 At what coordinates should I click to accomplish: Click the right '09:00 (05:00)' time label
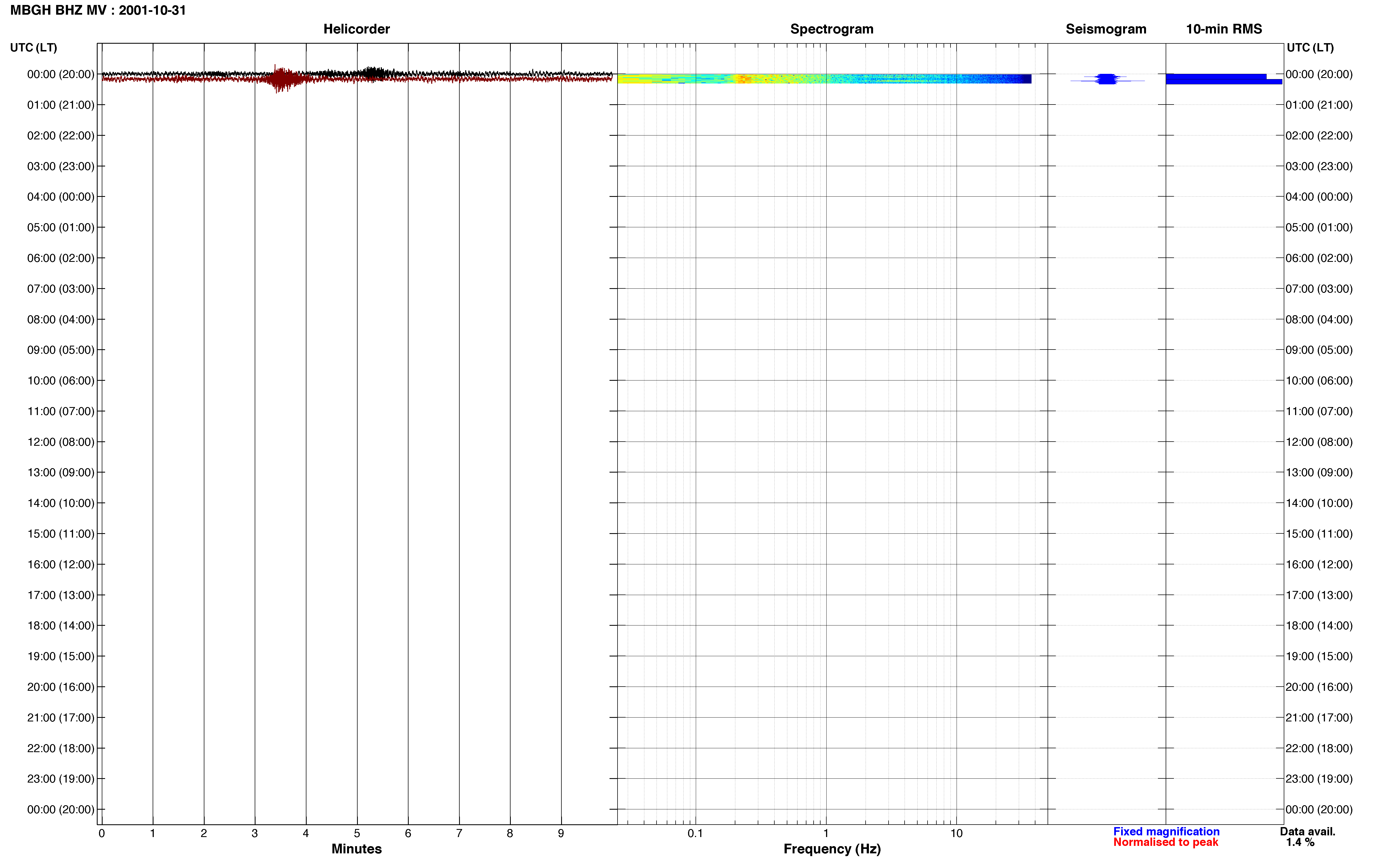point(1319,350)
